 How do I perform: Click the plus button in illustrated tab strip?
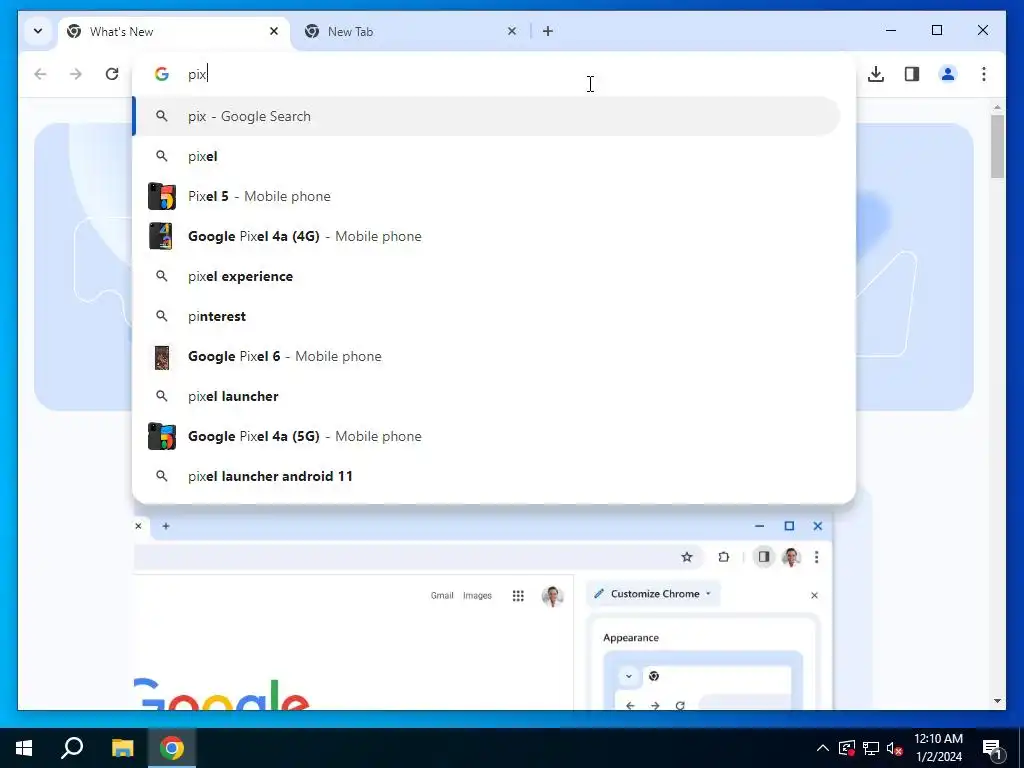point(166,526)
